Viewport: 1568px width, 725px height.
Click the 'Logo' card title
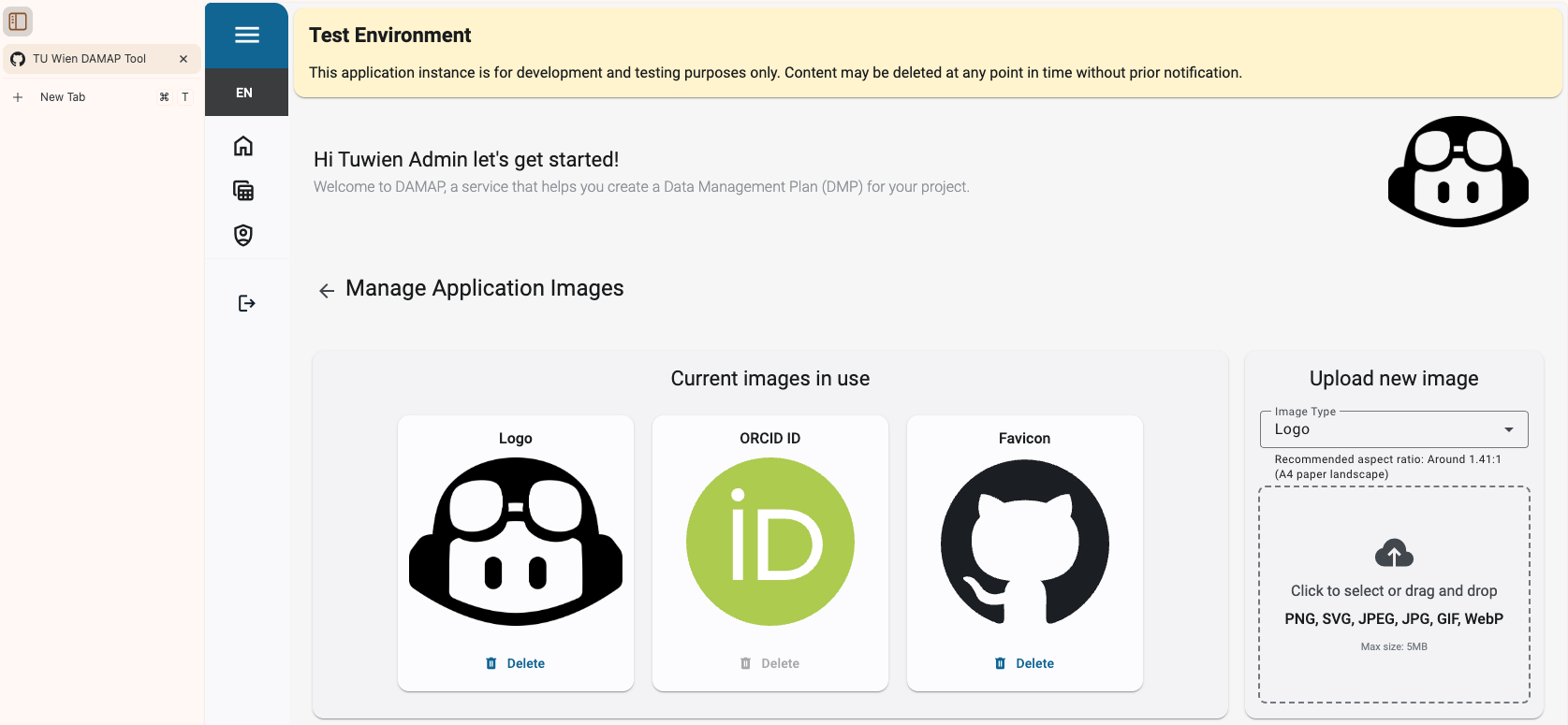click(516, 439)
